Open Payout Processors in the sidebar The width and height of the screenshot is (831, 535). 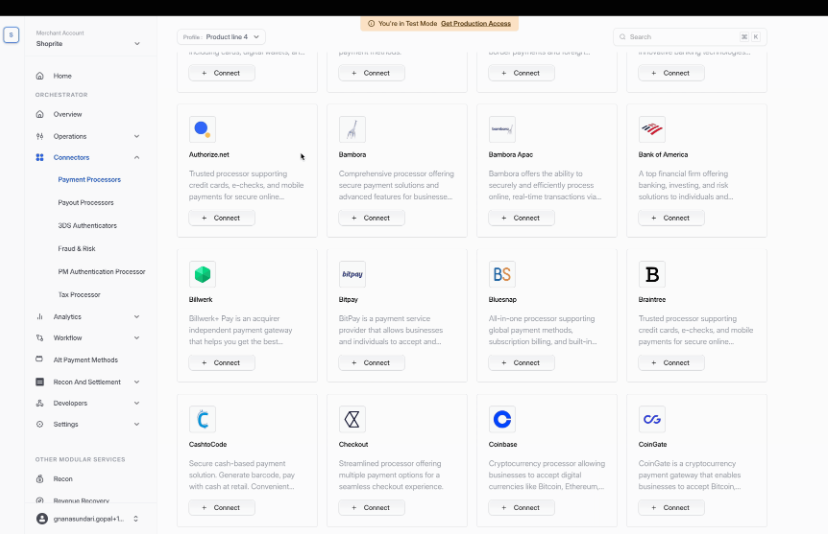[x=86, y=203]
